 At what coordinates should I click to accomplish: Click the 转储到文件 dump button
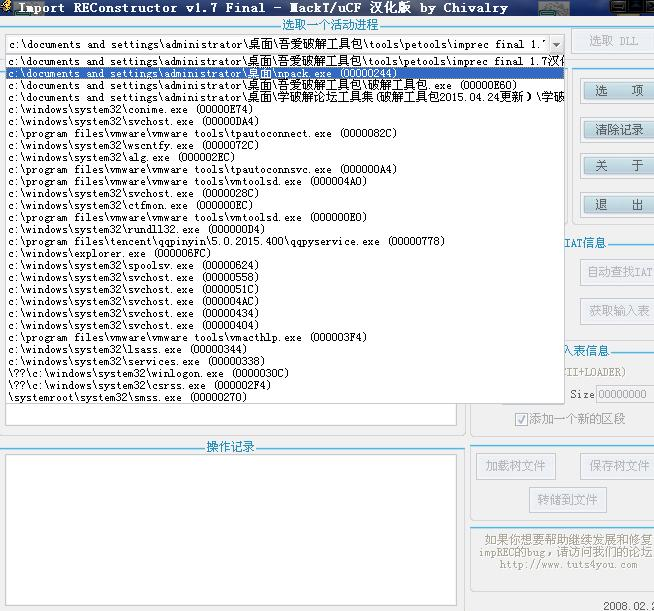[568, 500]
